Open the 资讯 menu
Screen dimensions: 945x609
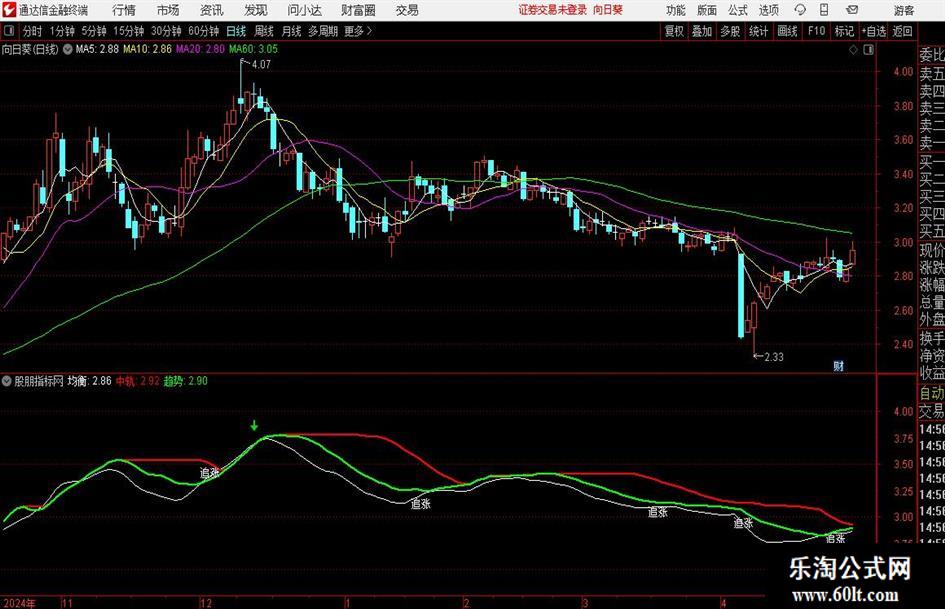[212, 10]
